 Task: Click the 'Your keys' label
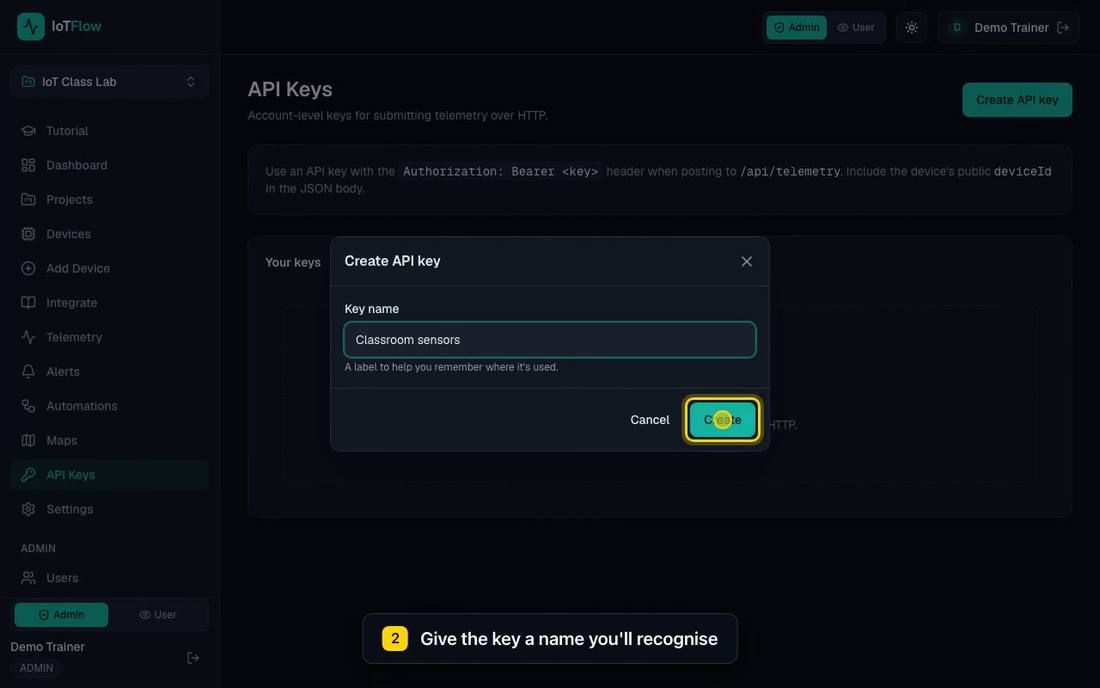pyautogui.click(x=293, y=262)
